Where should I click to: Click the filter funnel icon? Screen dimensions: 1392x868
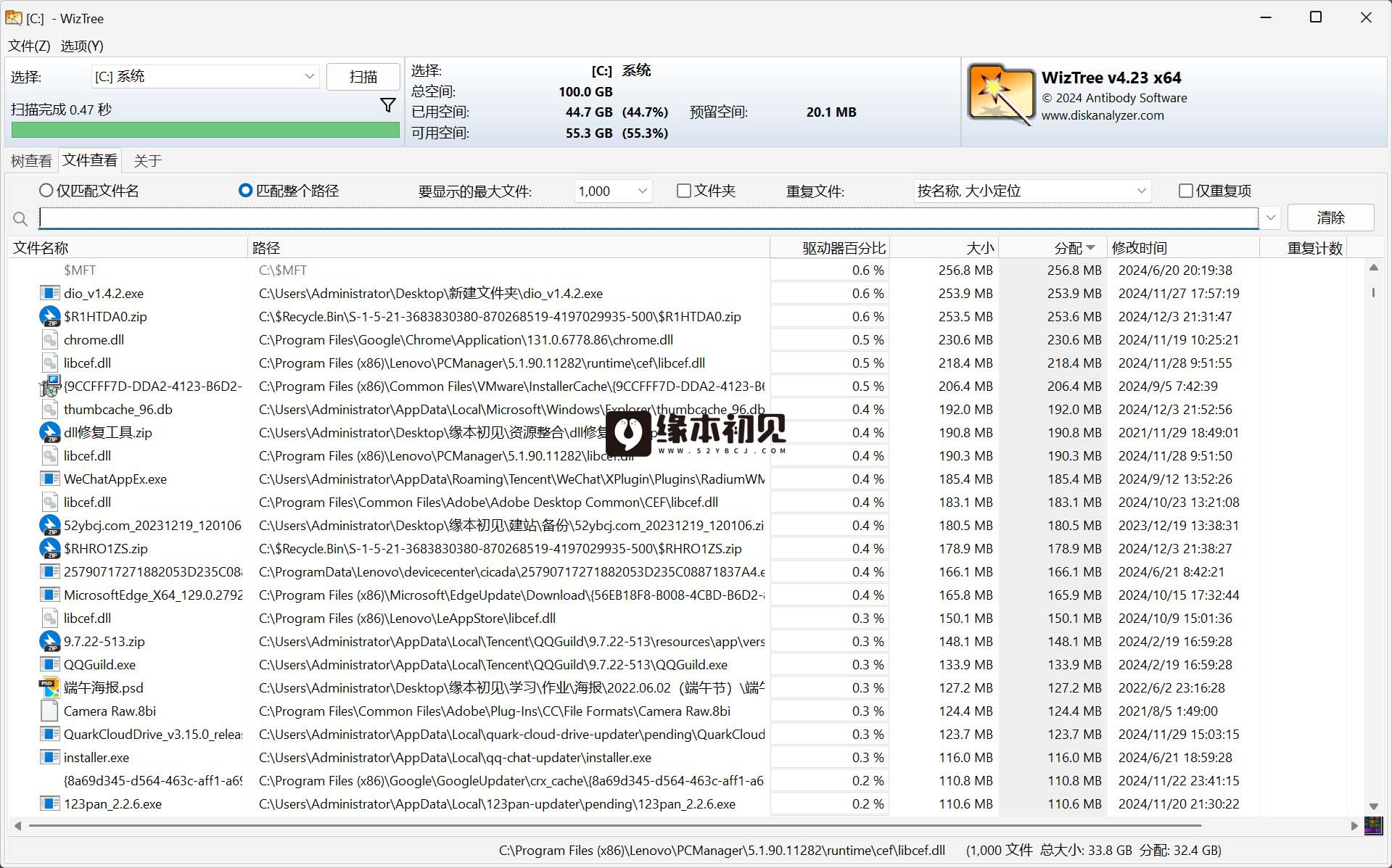(x=388, y=106)
